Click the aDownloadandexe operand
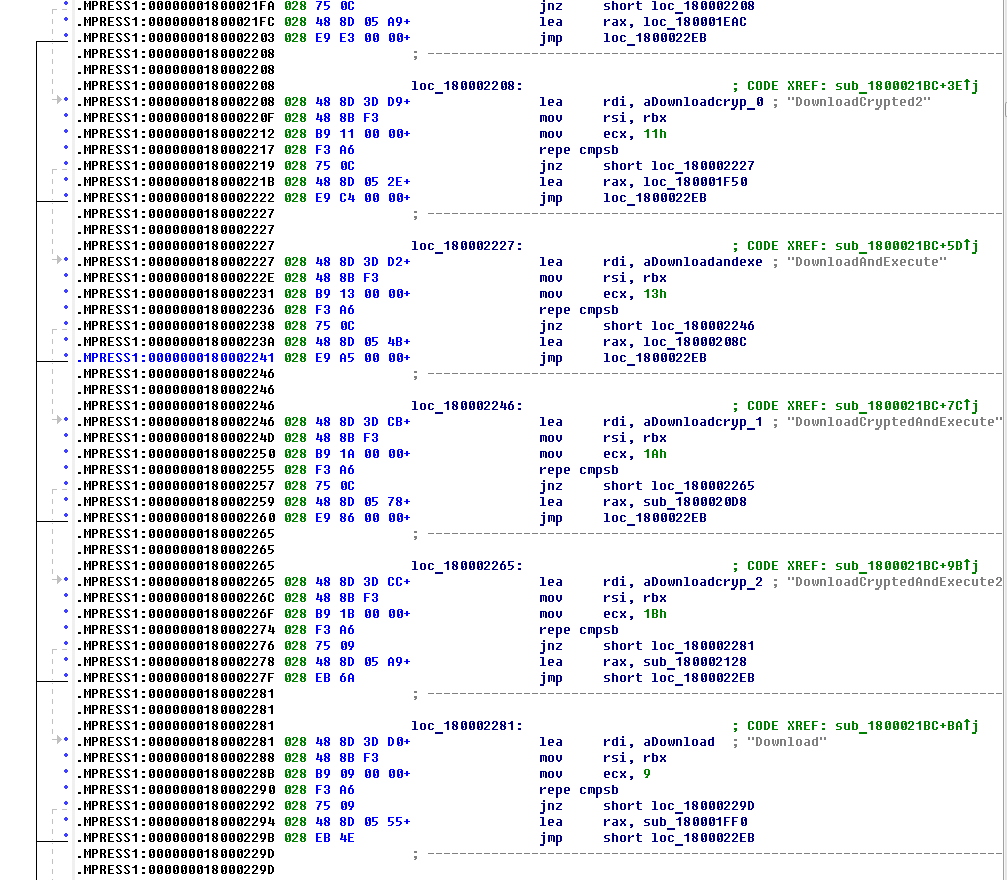 [703, 262]
